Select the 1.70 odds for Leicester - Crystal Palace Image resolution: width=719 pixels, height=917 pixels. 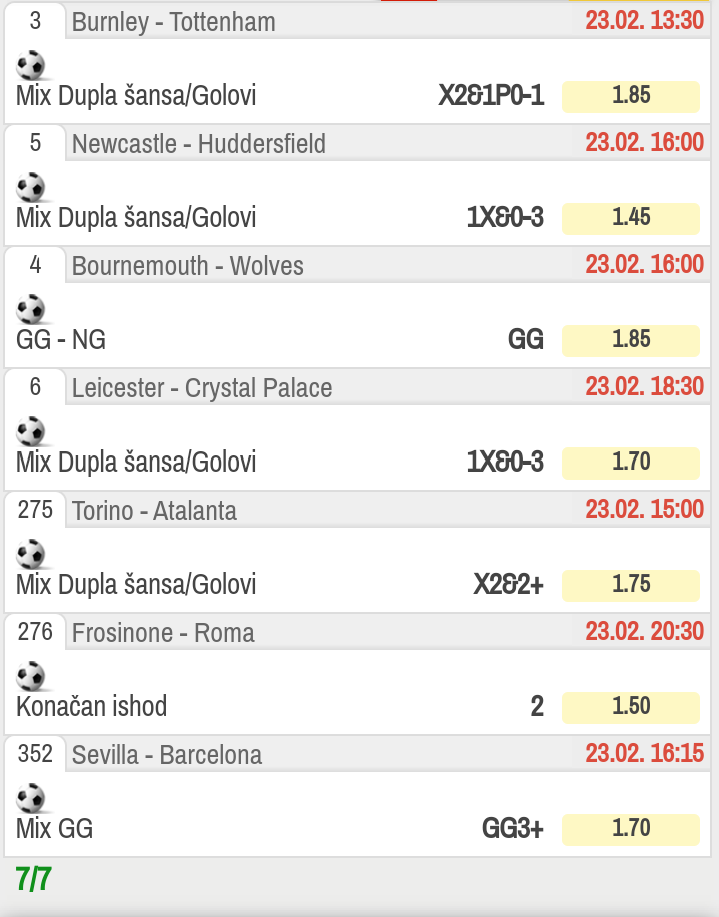[x=631, y=463]
